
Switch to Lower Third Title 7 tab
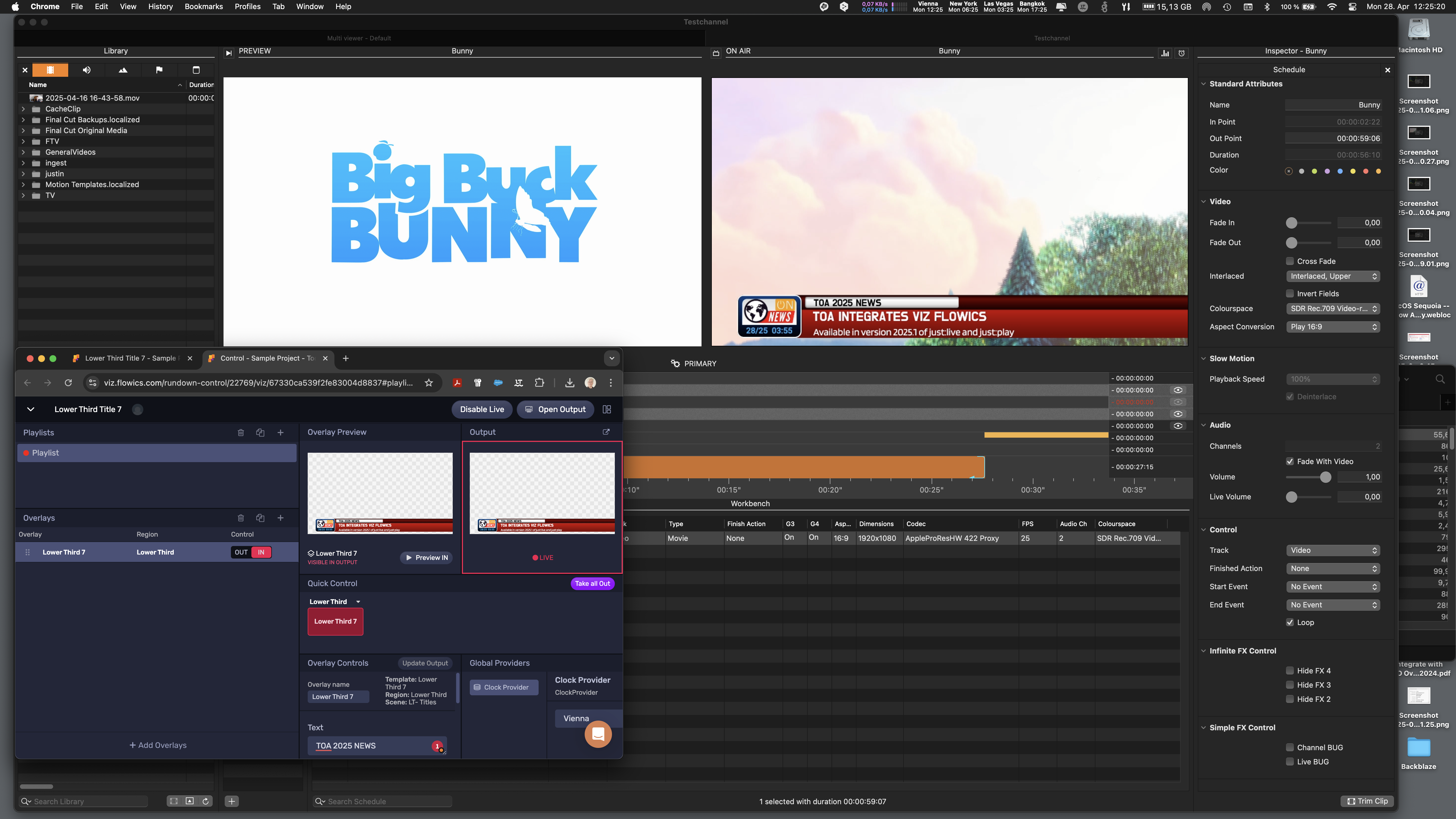tap(130, 358)
